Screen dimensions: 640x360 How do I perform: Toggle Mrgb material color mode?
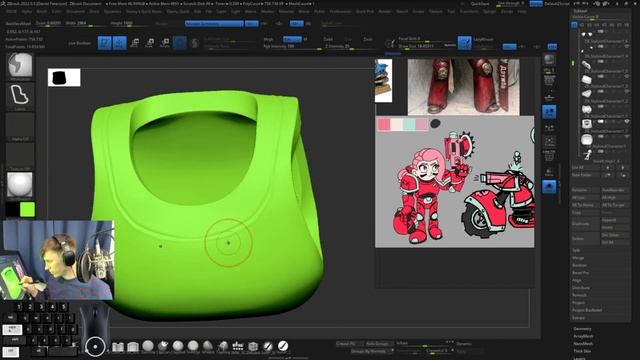pyautogui.click(x=268, y=39)
